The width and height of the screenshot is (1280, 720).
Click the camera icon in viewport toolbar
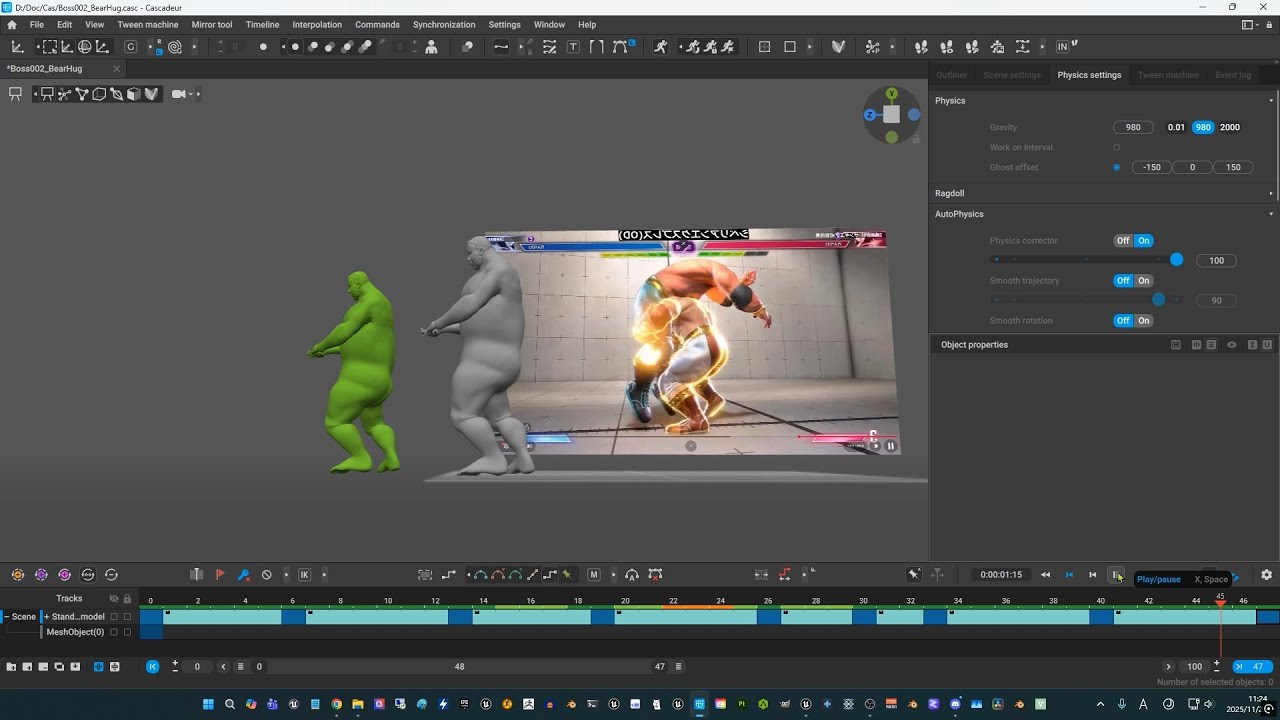pos(179,94)
